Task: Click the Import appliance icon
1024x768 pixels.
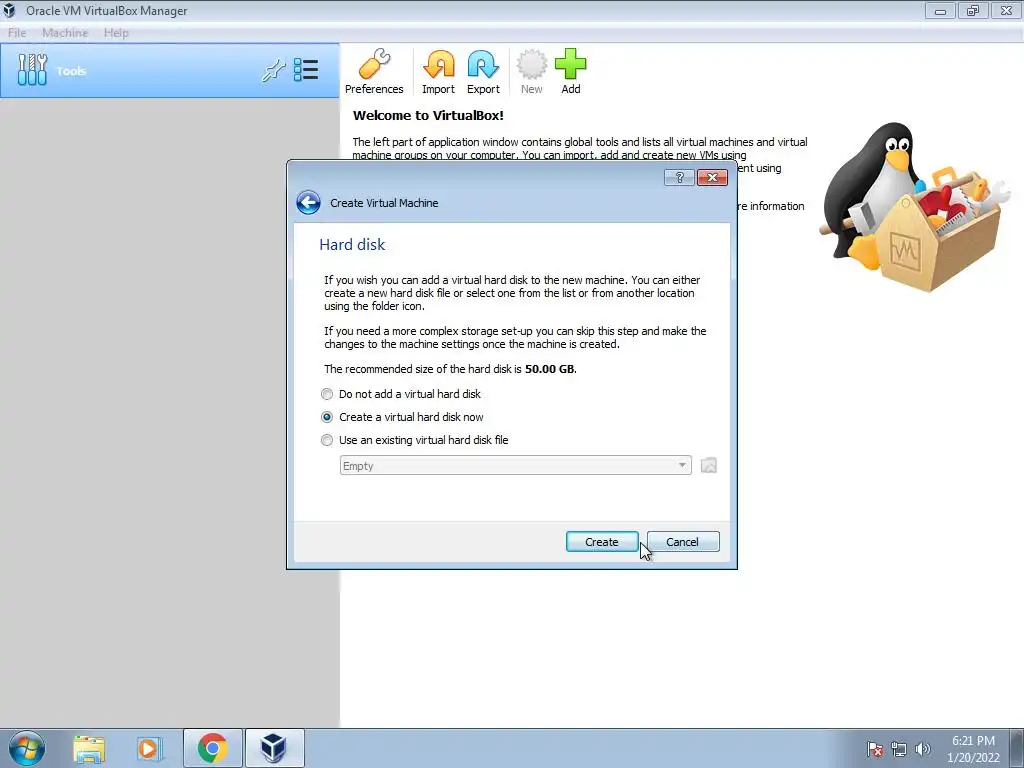Action: [x=438, y=72]
